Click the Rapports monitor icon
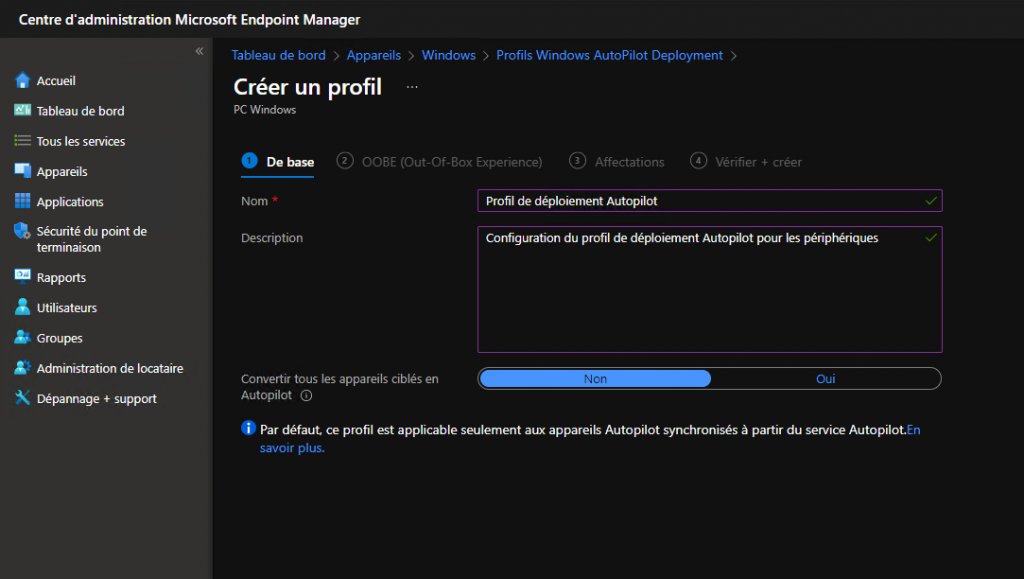 [22, 276]
